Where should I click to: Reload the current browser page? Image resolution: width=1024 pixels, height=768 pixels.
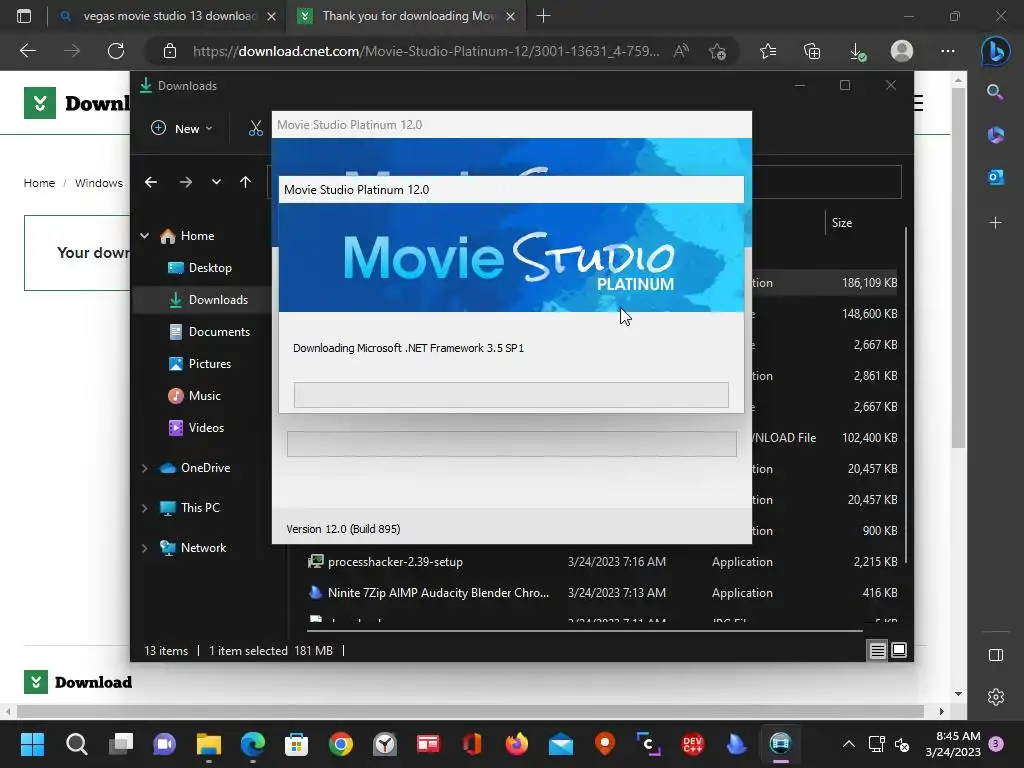coord(116,51)
